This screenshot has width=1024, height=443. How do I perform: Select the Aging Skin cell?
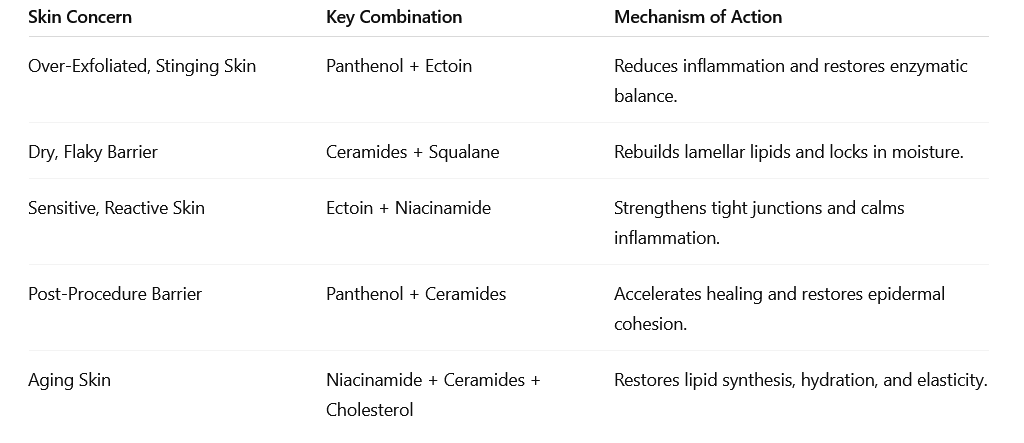point(69,380)
